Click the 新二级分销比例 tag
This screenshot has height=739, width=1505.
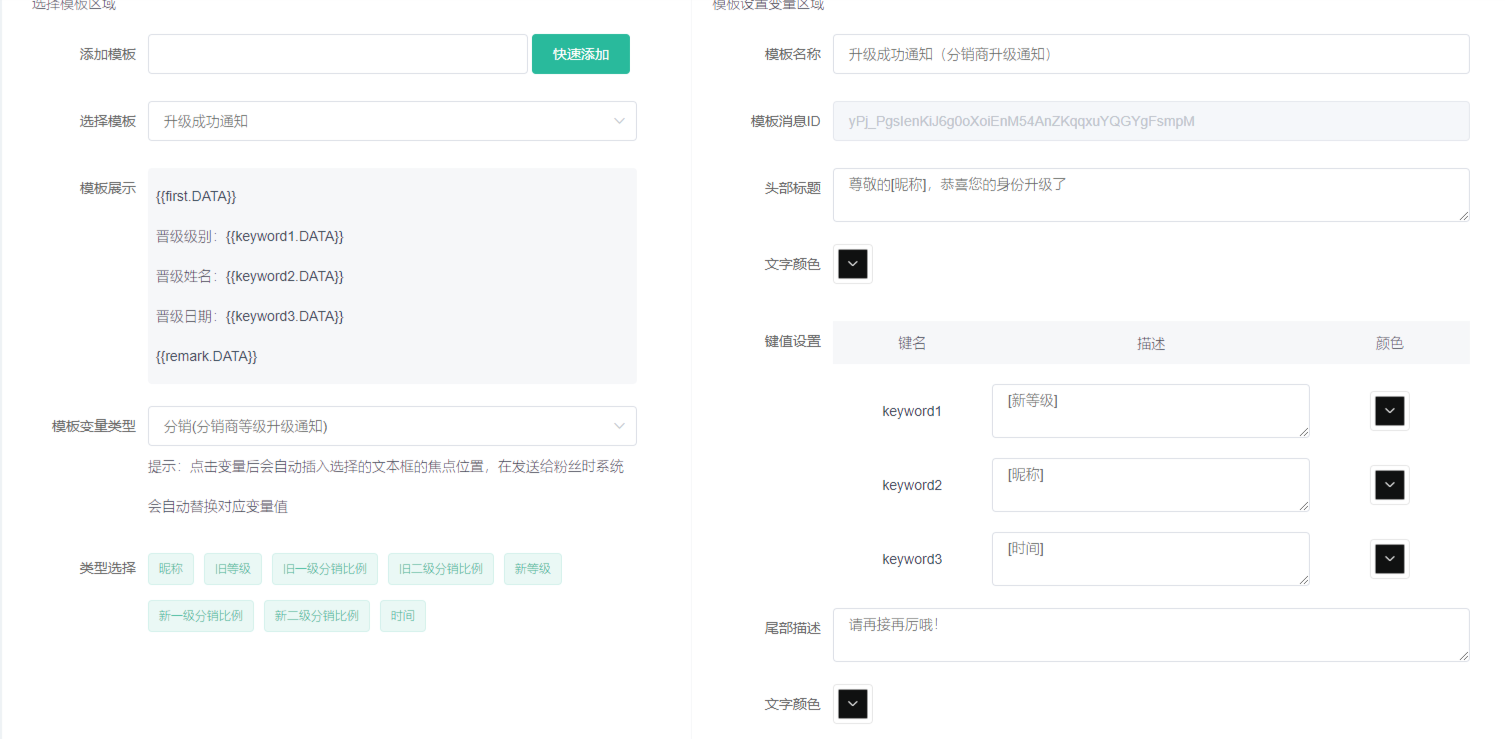[x=317, y=616]
